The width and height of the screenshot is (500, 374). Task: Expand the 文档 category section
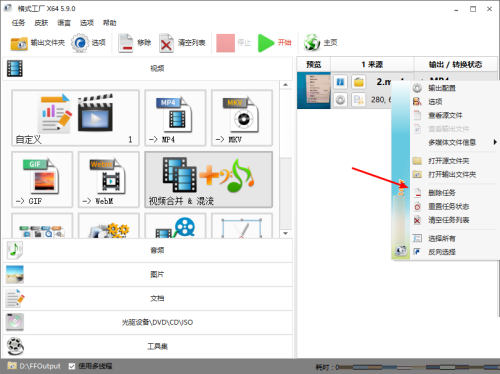coord(148,298)
